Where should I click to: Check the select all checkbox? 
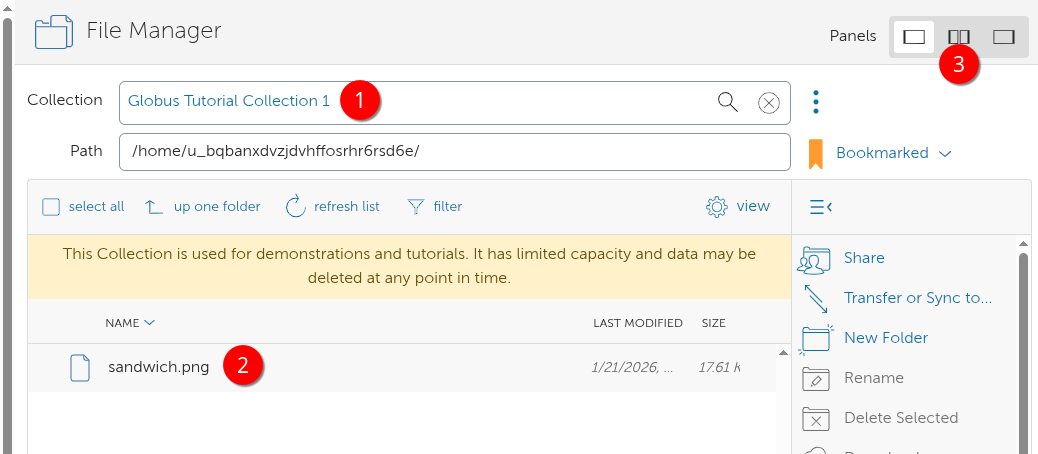click(x=51, y=207)
